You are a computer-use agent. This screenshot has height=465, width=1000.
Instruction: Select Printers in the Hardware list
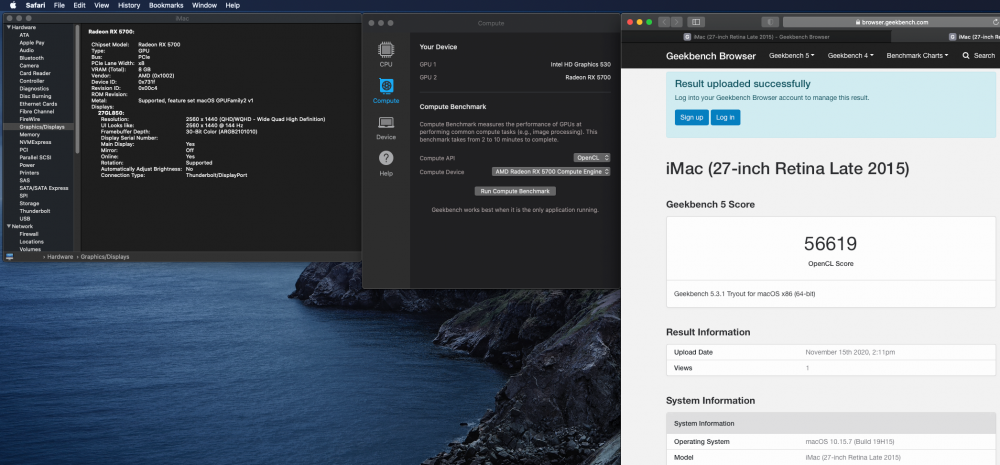click(x=29, y=173)
